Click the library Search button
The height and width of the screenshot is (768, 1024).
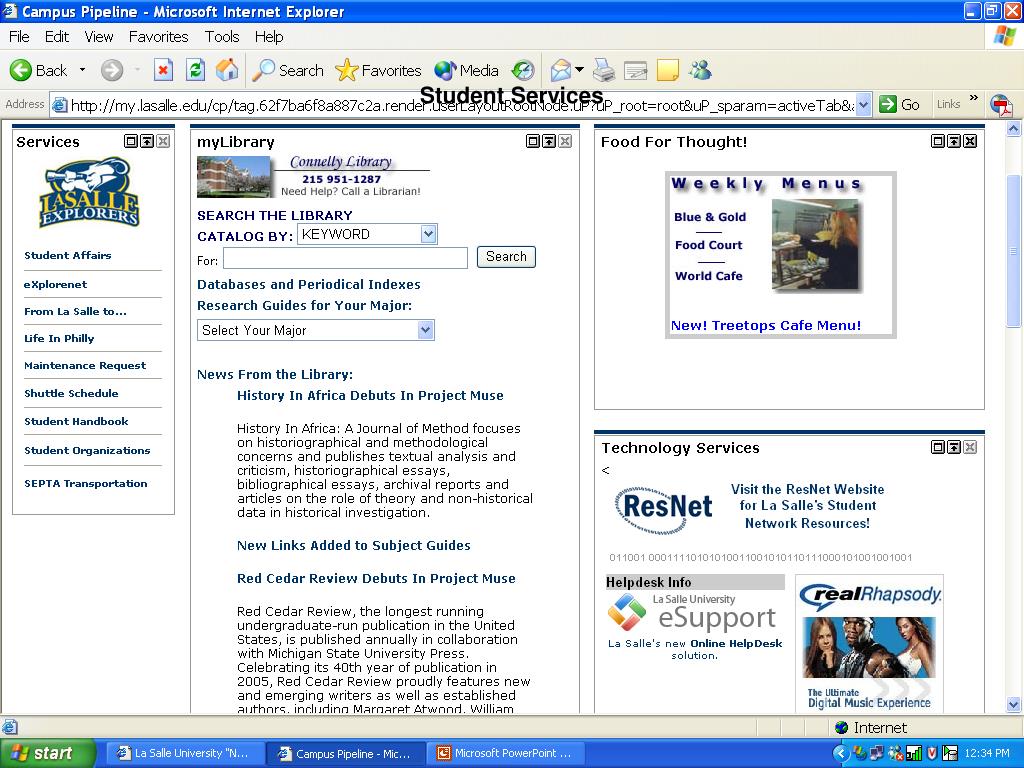pos(506,257)
